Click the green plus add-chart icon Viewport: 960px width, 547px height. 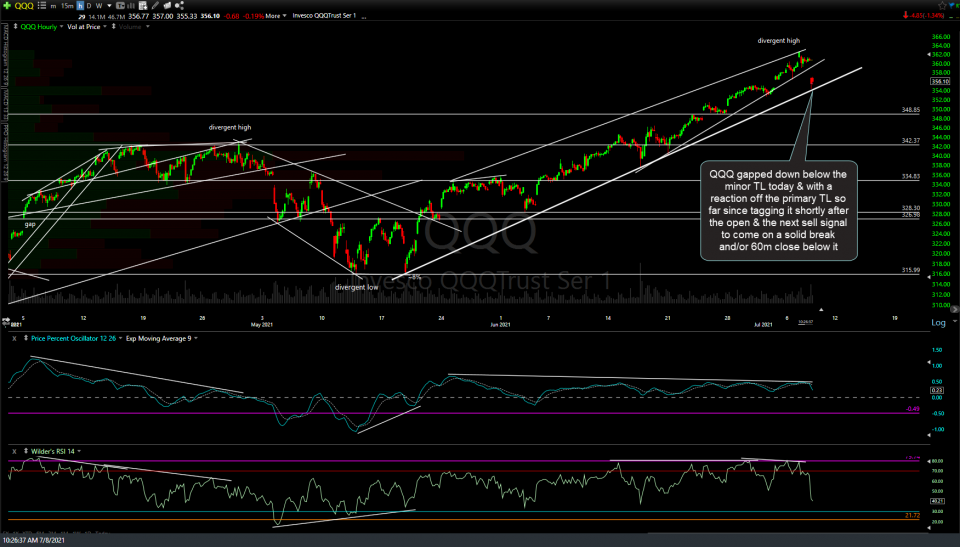pyautogui.click(x=7, y=6)
